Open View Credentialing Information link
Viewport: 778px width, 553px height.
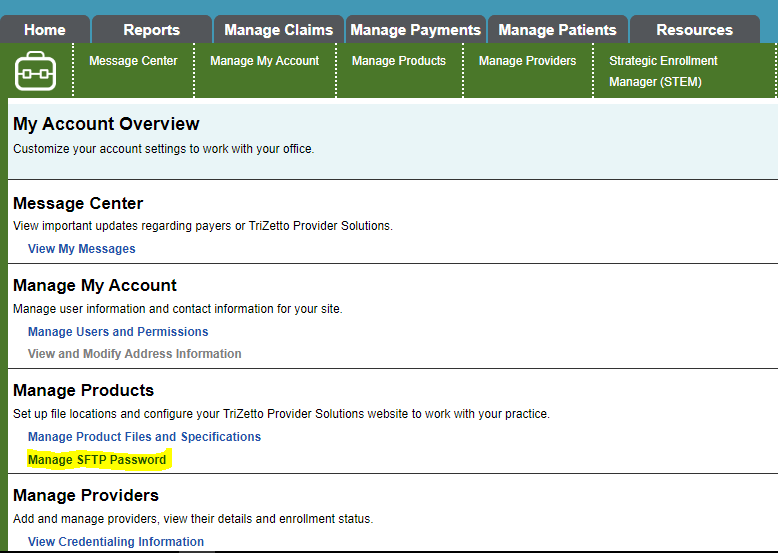tap(116, 542)
